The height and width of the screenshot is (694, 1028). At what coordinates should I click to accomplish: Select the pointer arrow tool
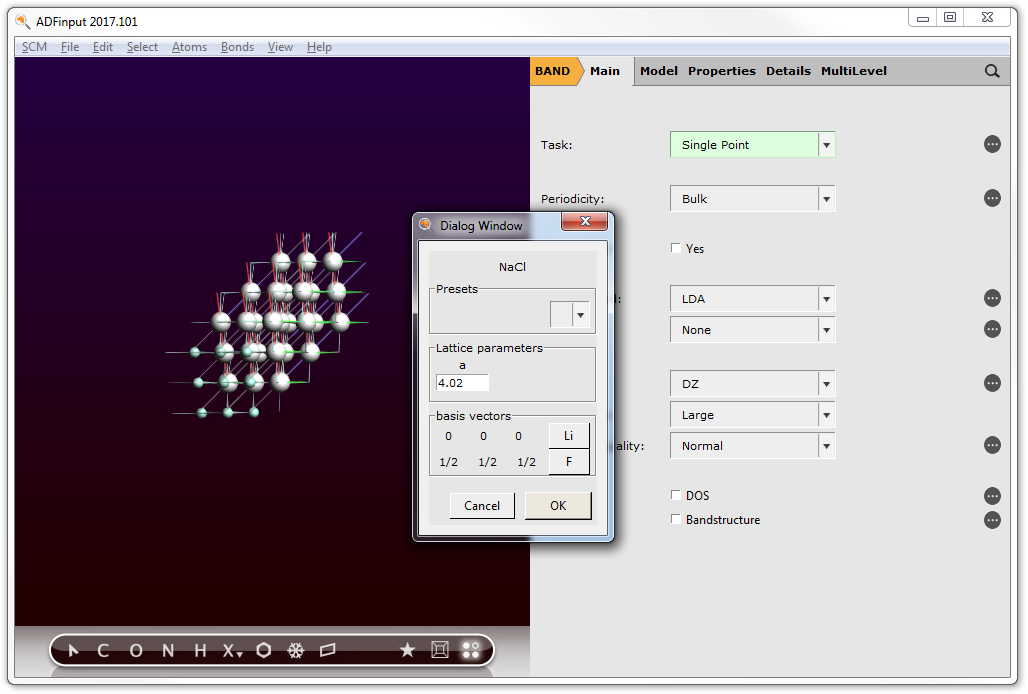(73, 651)
